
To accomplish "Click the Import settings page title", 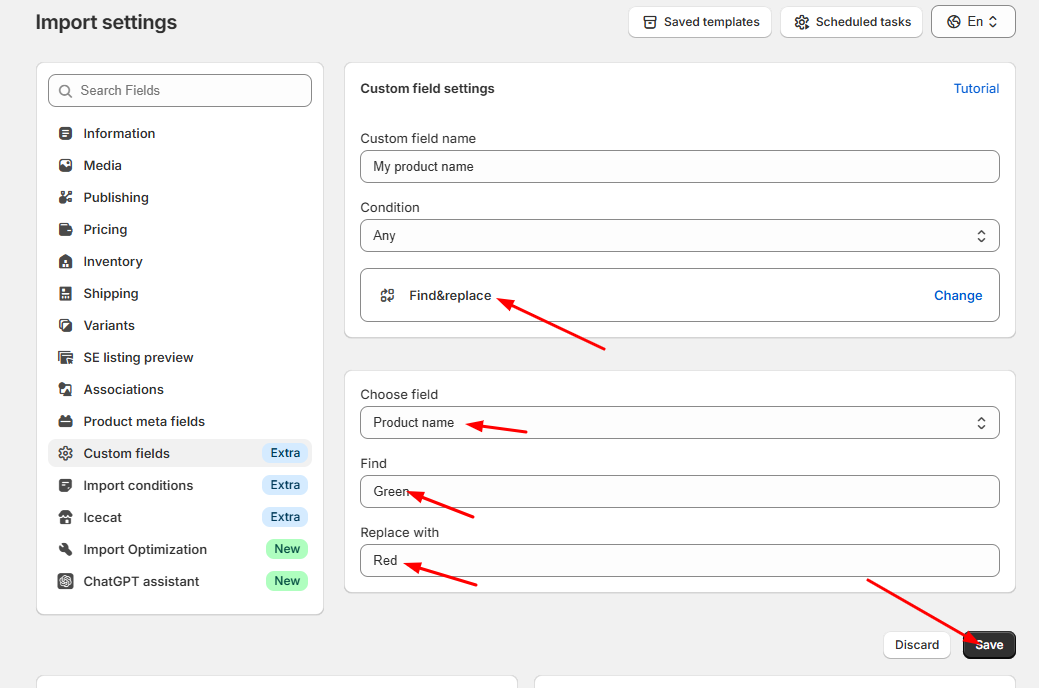I will 106,22.
